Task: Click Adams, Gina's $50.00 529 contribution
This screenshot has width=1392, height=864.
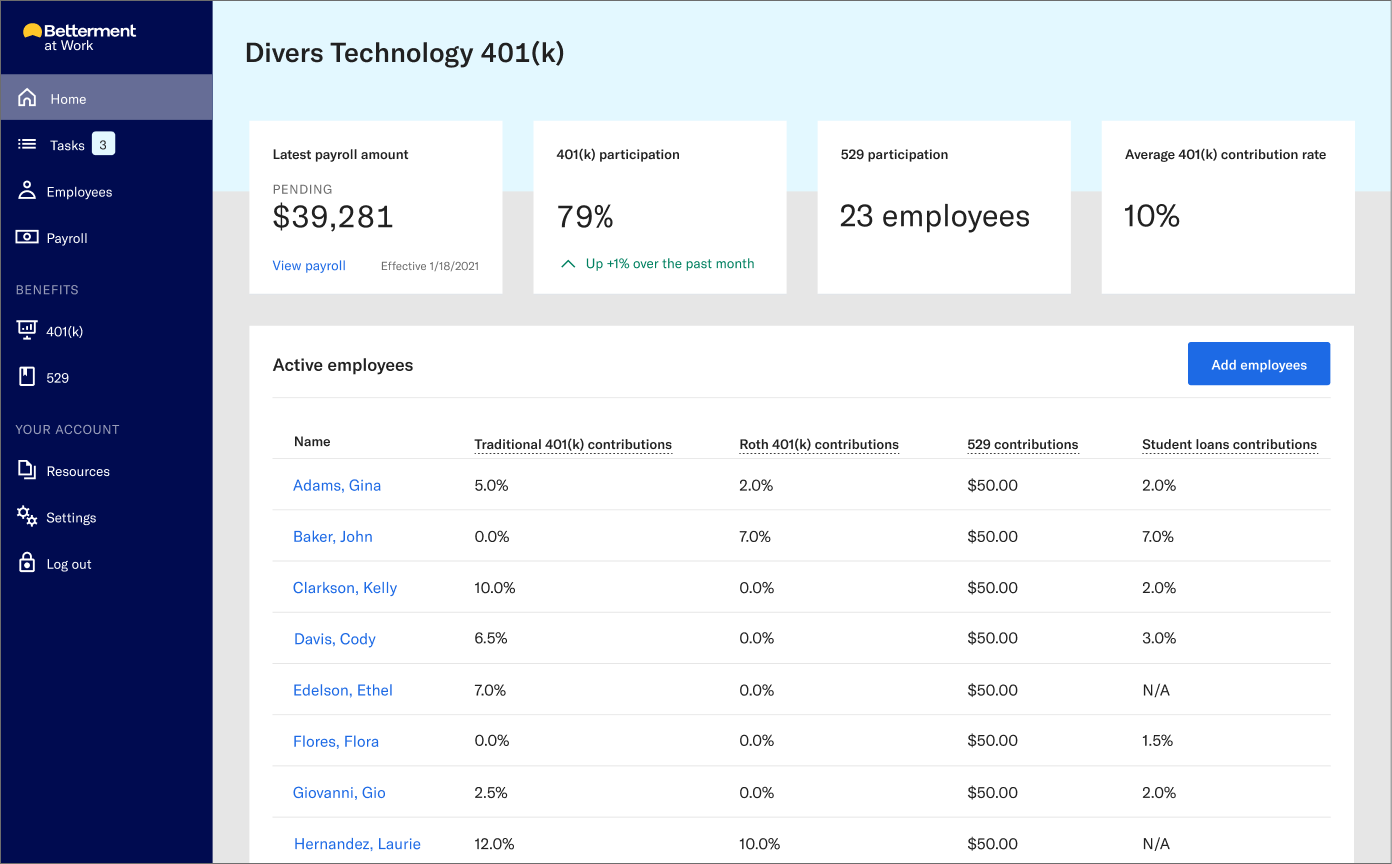Action: (993, 485)
